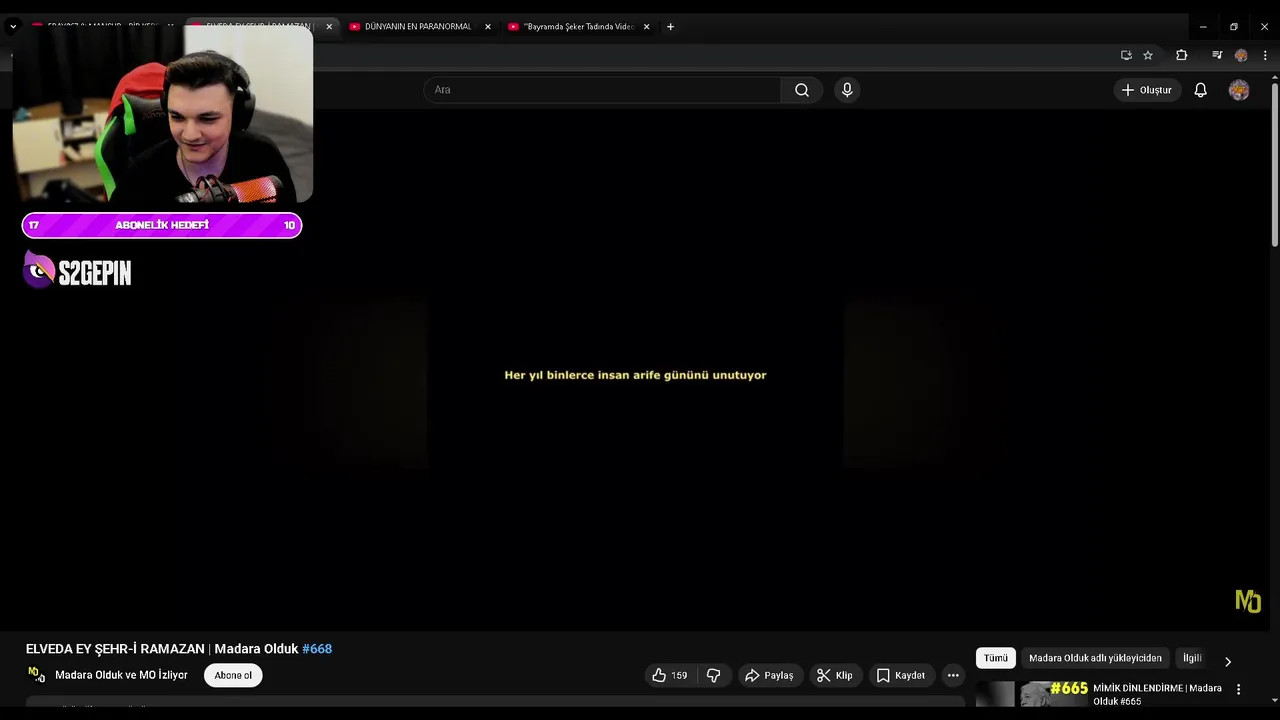The width and height of the screenshot is (1280, 720).
Task: Click the scrollbar down arrow
Action: click(x=1274, y=701)
